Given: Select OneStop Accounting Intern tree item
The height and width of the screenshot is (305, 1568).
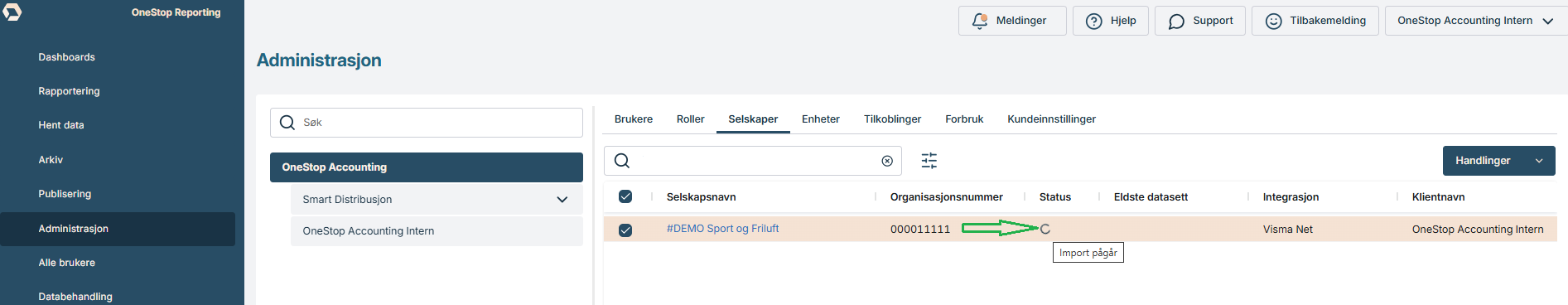Looking at the screenshot, I should coord(437,231).
